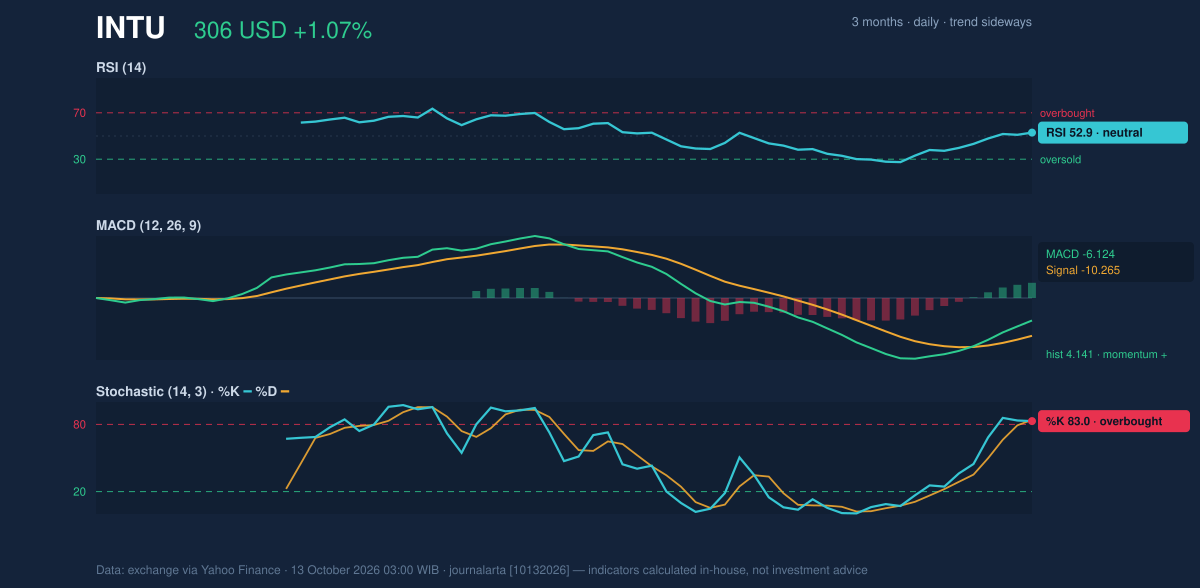This screenshot has width=1200, height=588.
Task: Click the %K cyan legend dash
Action: coord(247,391)
